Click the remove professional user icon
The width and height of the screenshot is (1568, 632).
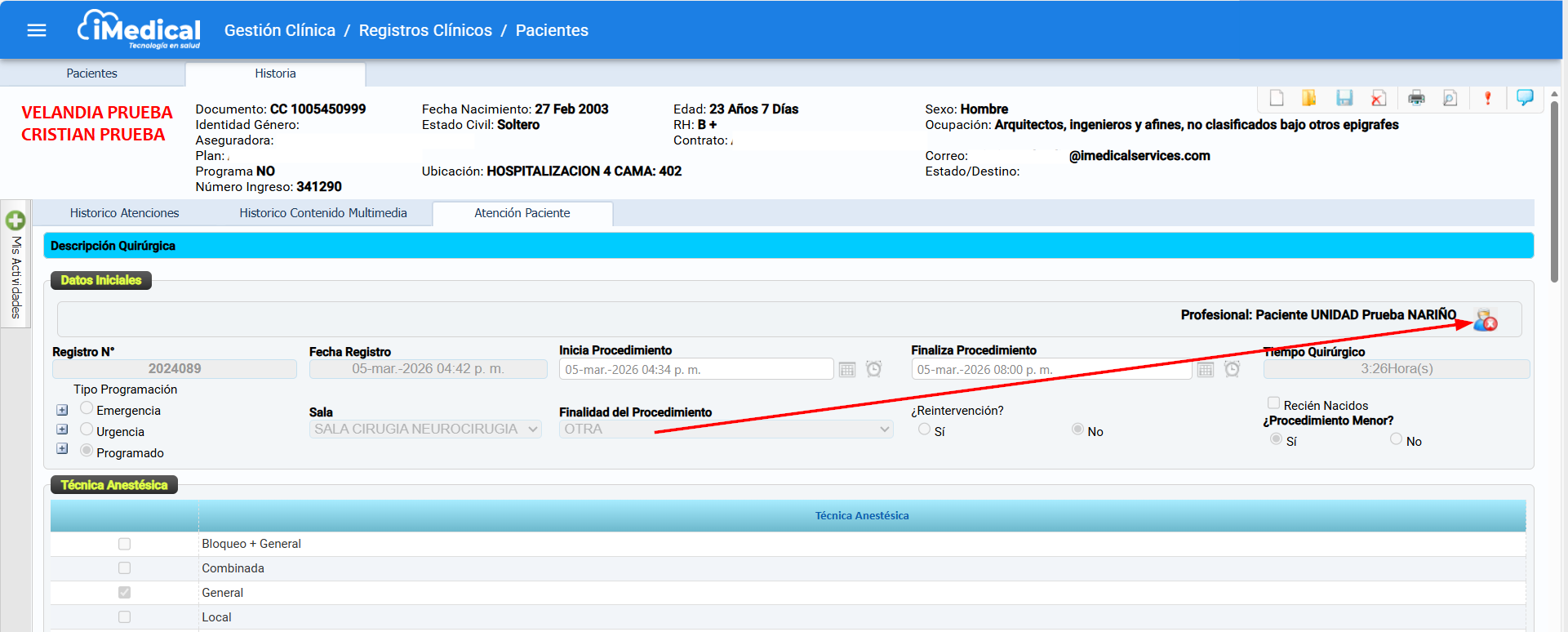pos(1485,320)
